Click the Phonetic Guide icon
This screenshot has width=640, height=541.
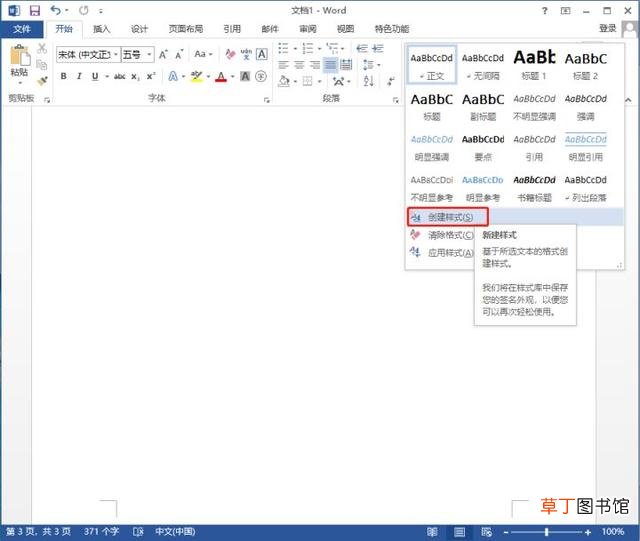(x=246, y=54)
